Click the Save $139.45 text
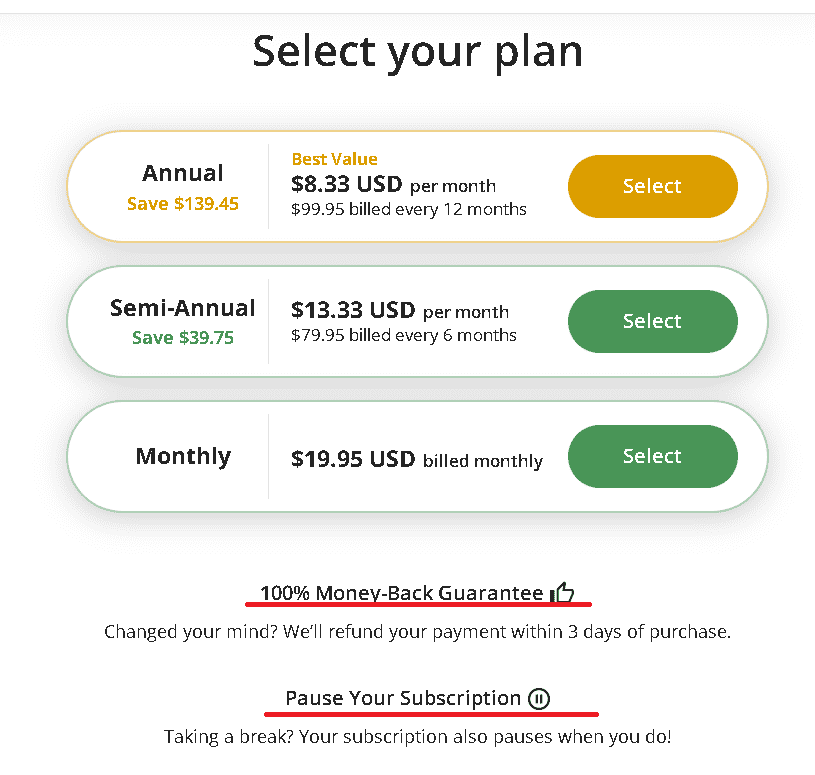This screenshot has width=815, height=775. (x=183, y=203)
